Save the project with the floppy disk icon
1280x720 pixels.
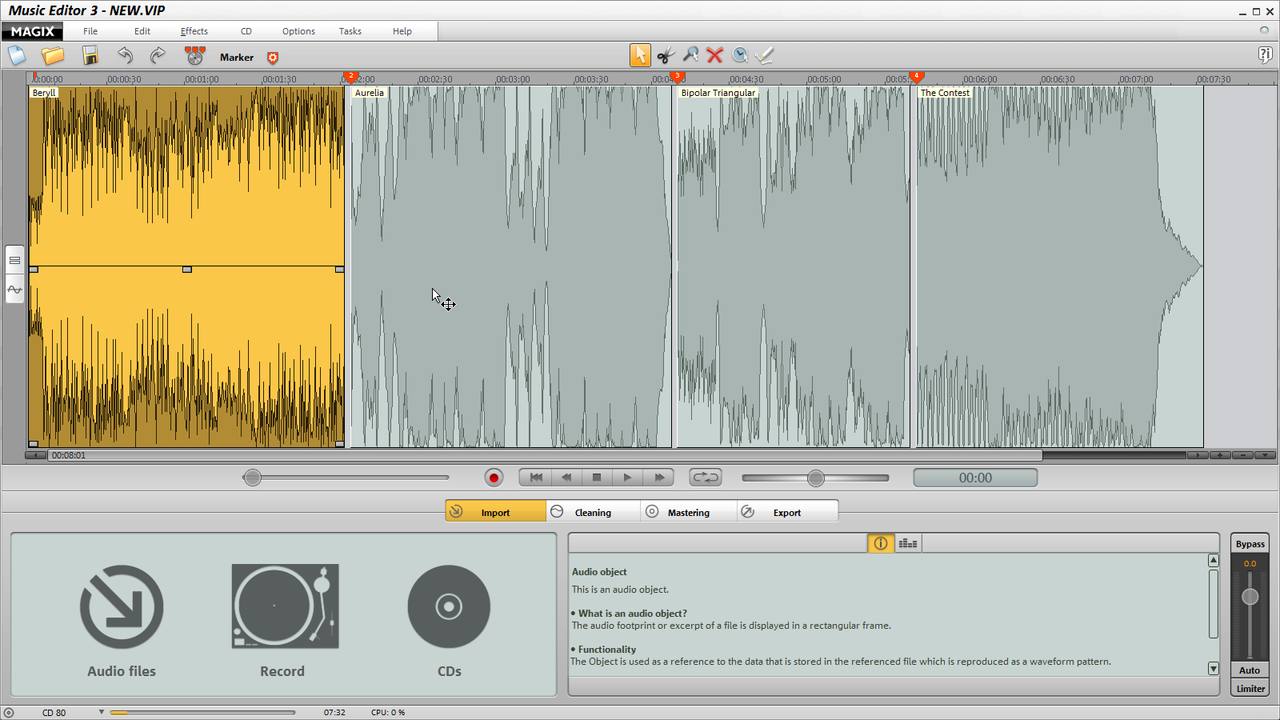[90, 56]
